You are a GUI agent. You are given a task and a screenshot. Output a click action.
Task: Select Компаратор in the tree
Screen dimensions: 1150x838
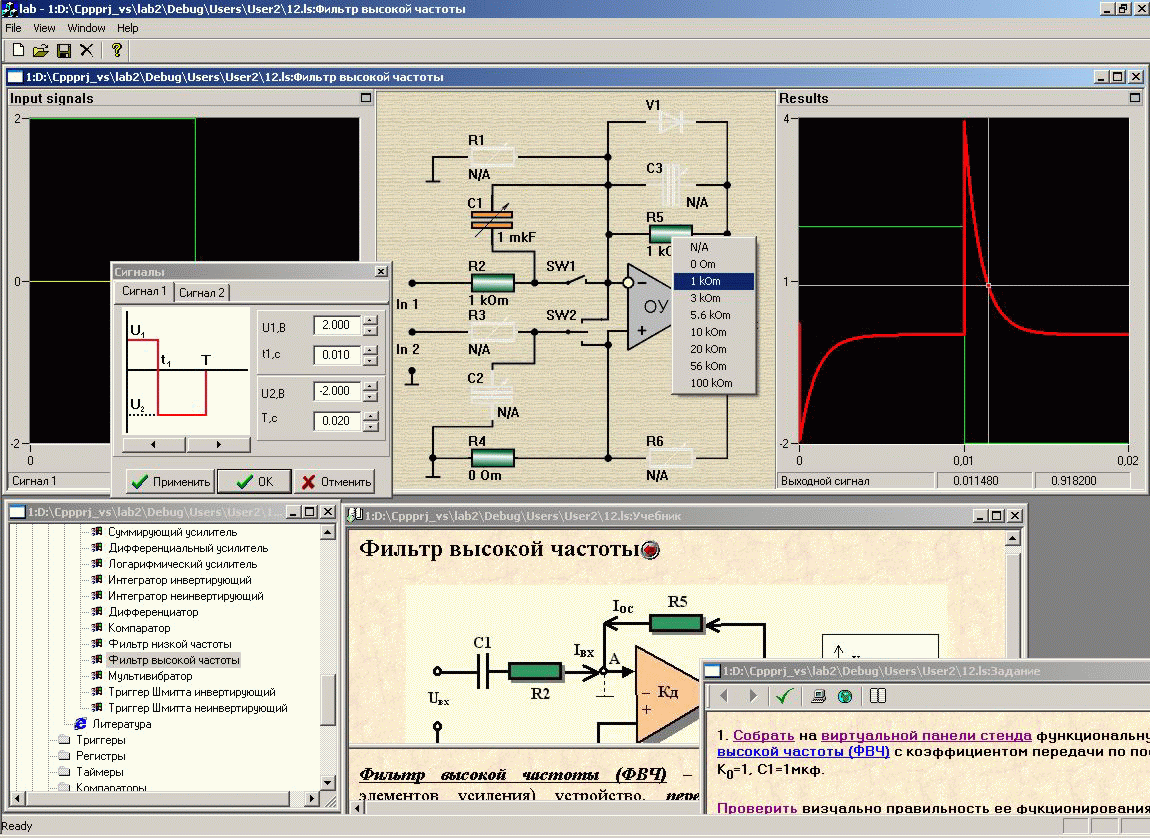[x=139, y=628]
